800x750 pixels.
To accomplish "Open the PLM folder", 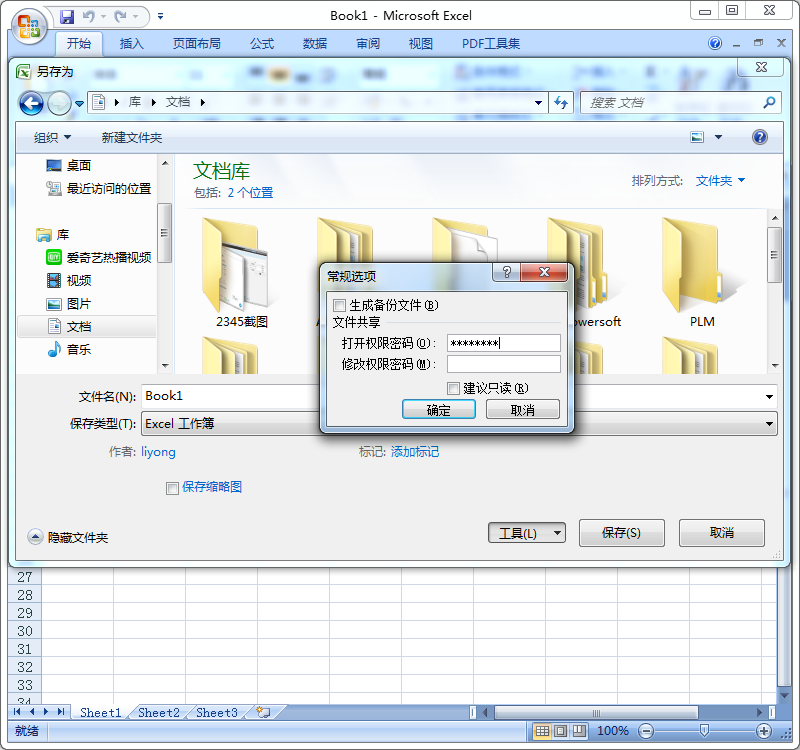I will [x=702, y=273].
